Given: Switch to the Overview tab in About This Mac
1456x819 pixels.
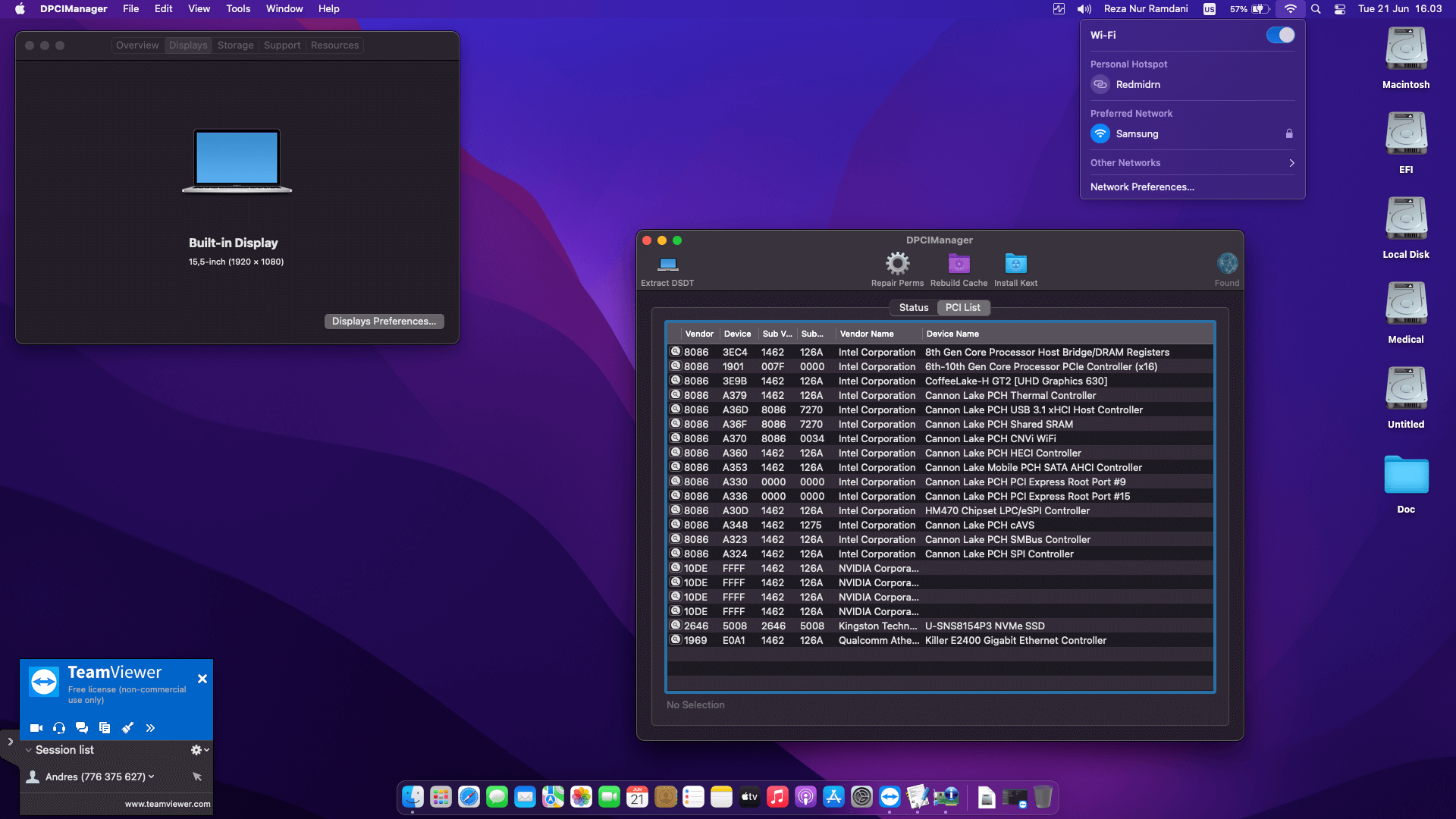Looking at the screenshot, I should (x=137, y=45).
